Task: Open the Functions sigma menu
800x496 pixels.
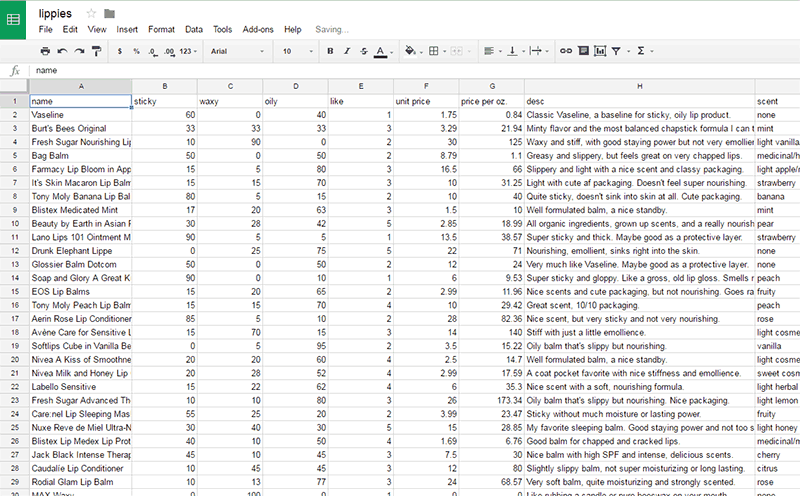Action: (641, 51)
